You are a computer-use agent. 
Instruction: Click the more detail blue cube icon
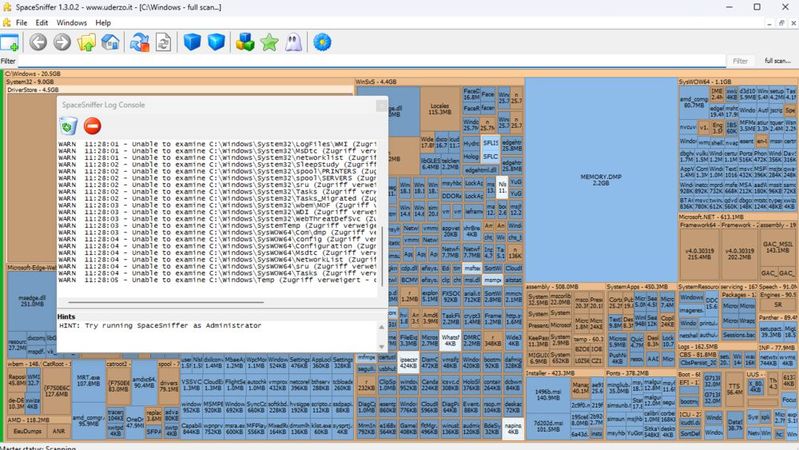click(217, 42)
